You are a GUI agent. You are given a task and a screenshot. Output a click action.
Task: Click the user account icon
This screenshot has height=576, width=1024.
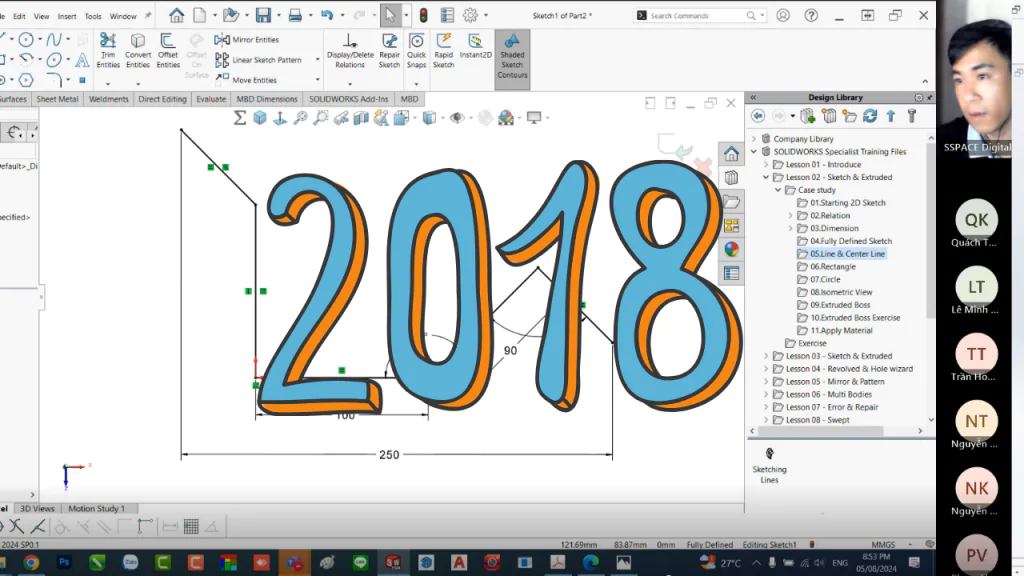(x=783, y=15)
